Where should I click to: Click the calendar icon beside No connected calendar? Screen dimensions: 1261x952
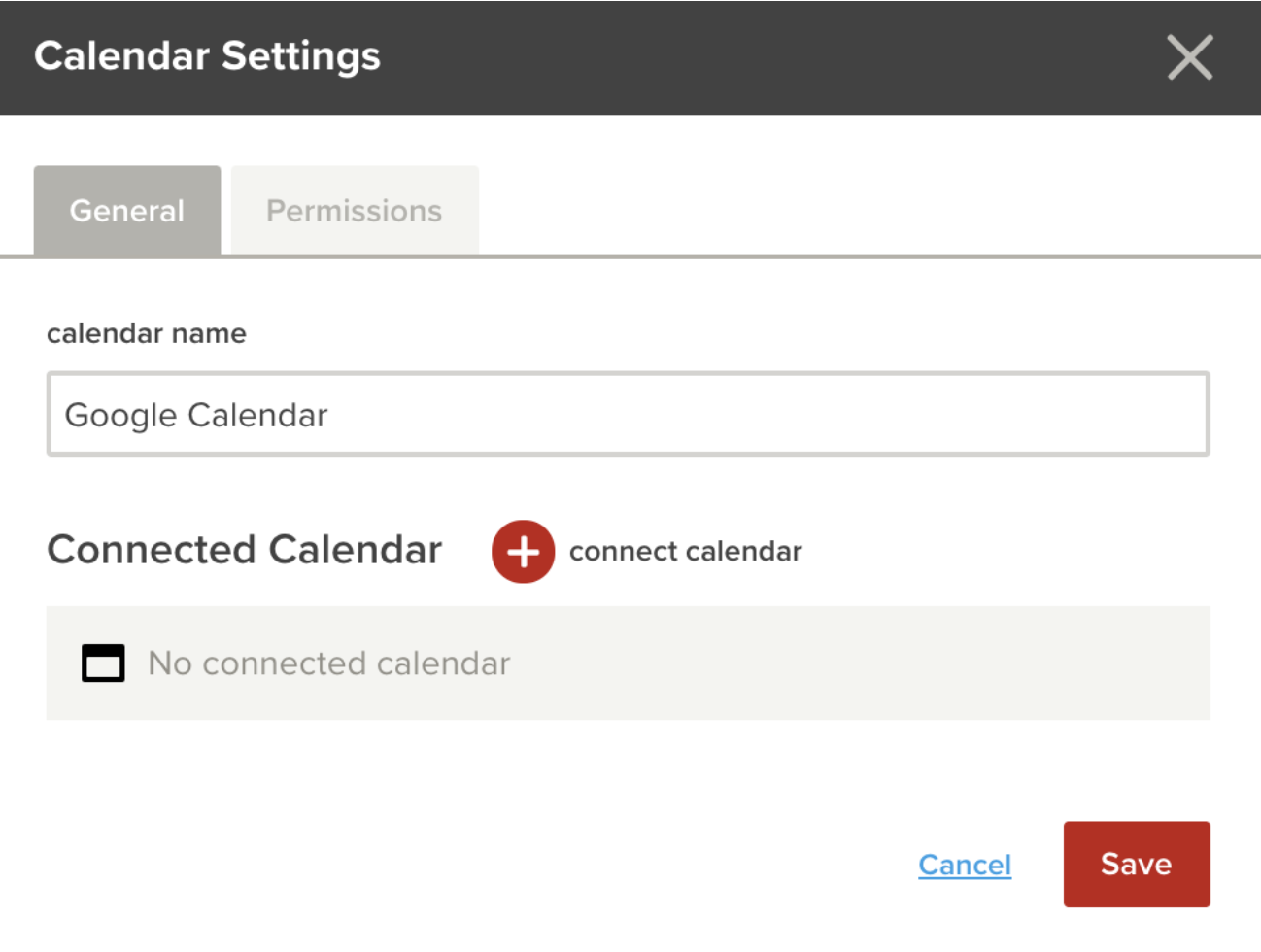(x=103, y=663)
